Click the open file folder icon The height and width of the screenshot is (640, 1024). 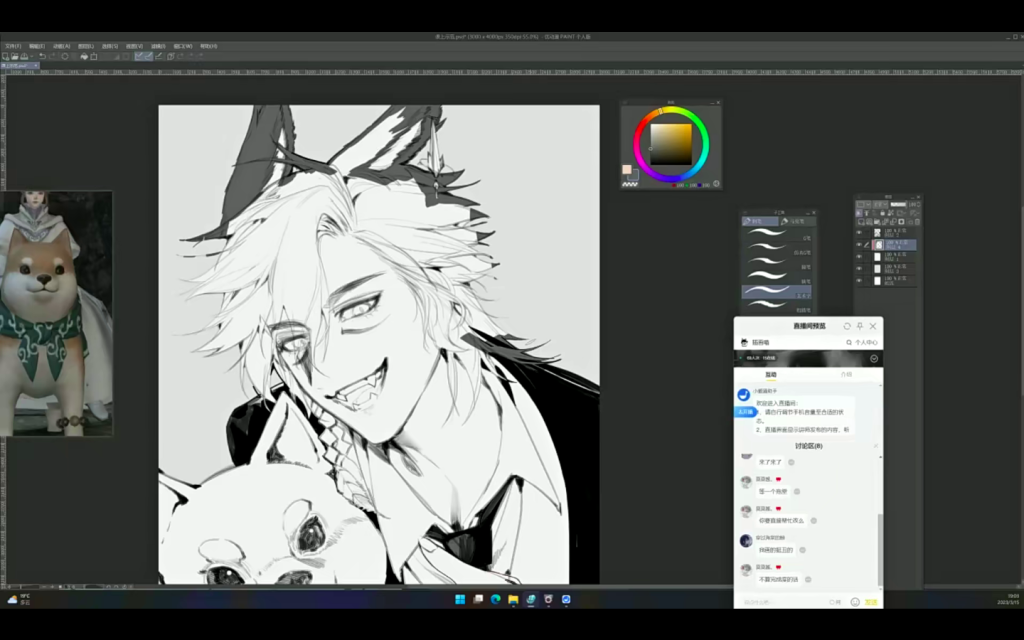[x=14, y=56]
